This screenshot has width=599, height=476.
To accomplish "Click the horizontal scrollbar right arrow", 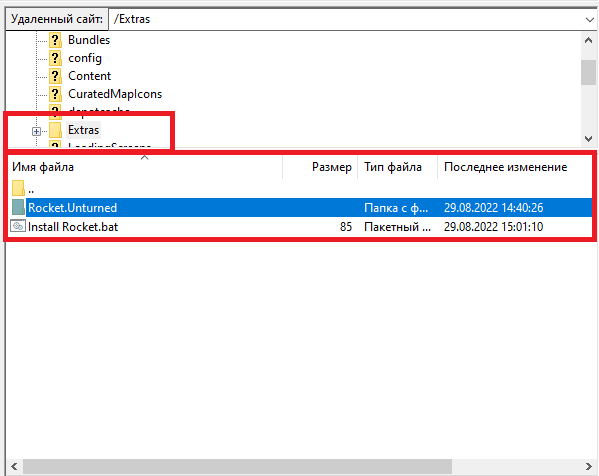I will tap(589, 466).
